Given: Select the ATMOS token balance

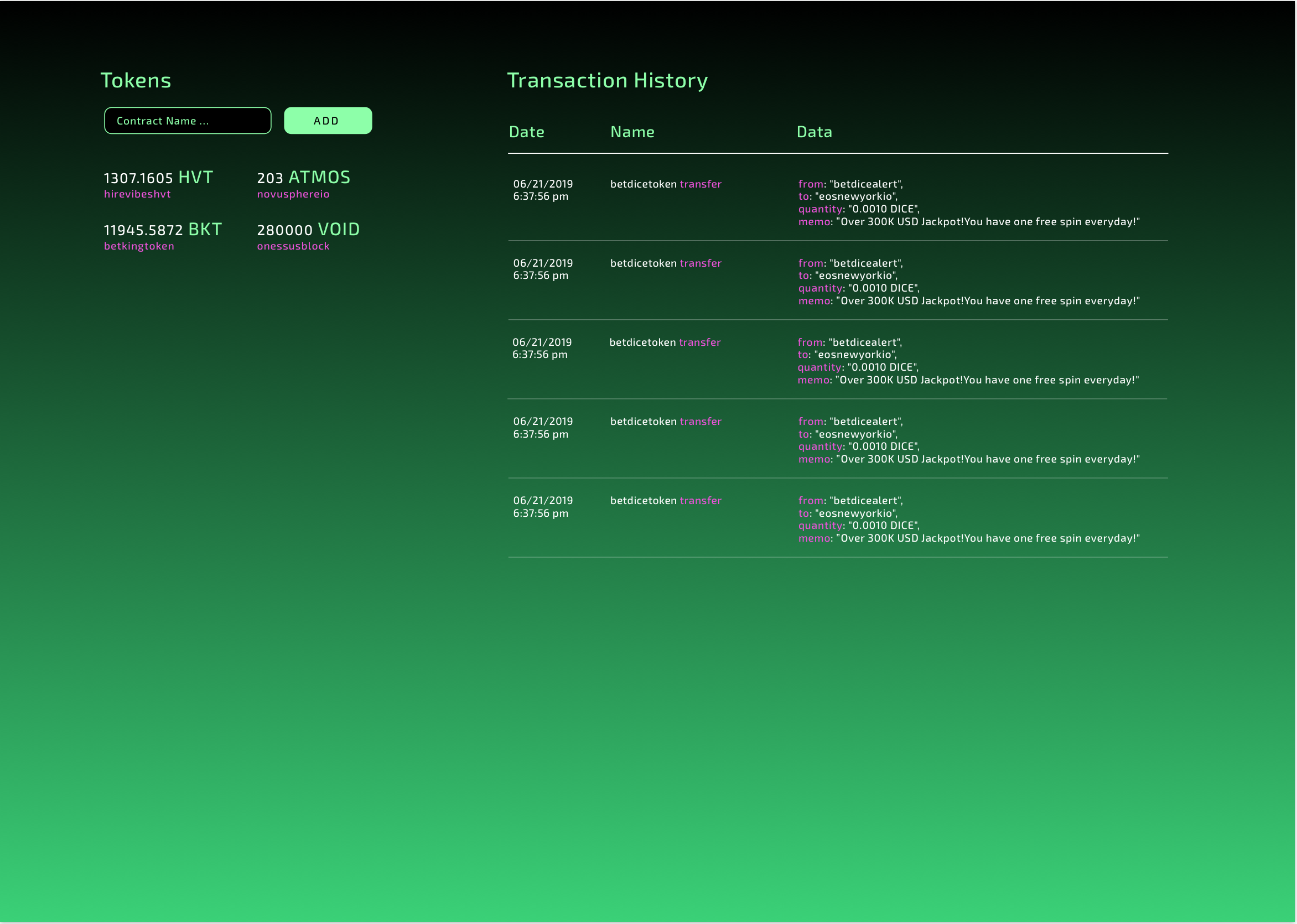Looking at the screenshot, I should pos(303,178).
